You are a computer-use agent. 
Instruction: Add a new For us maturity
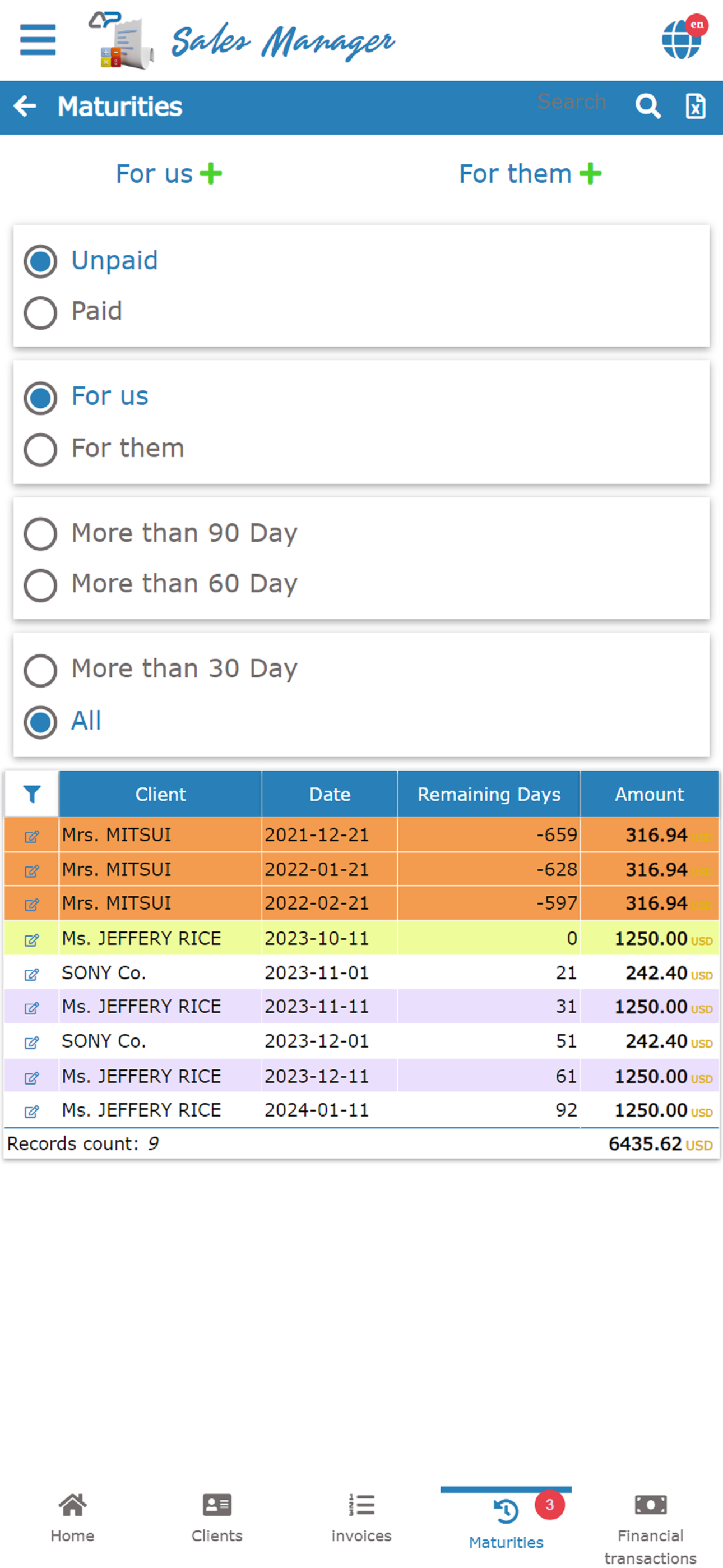[x=169, y=173]
